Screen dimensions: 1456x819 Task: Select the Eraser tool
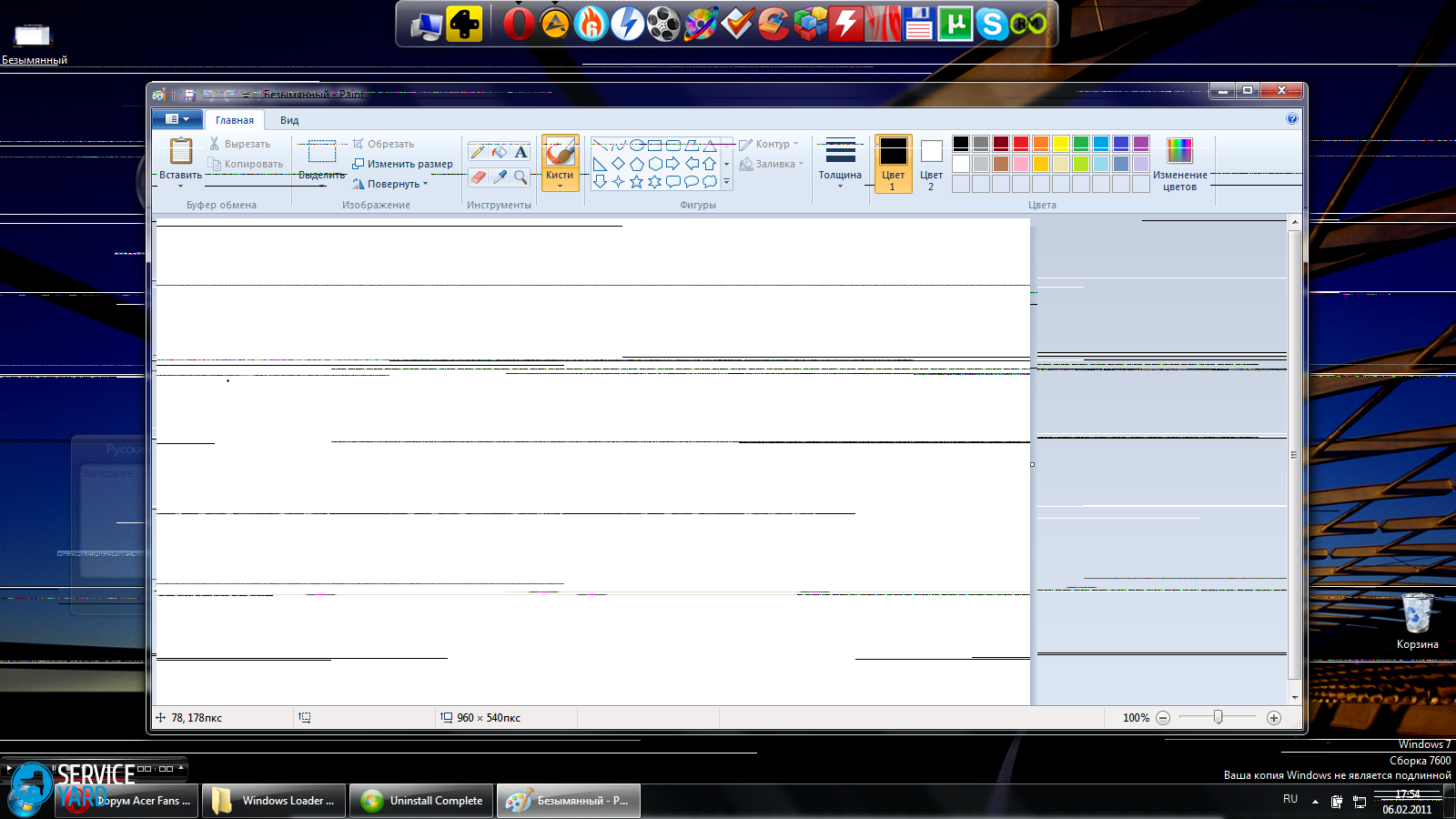tap(478, 177)
